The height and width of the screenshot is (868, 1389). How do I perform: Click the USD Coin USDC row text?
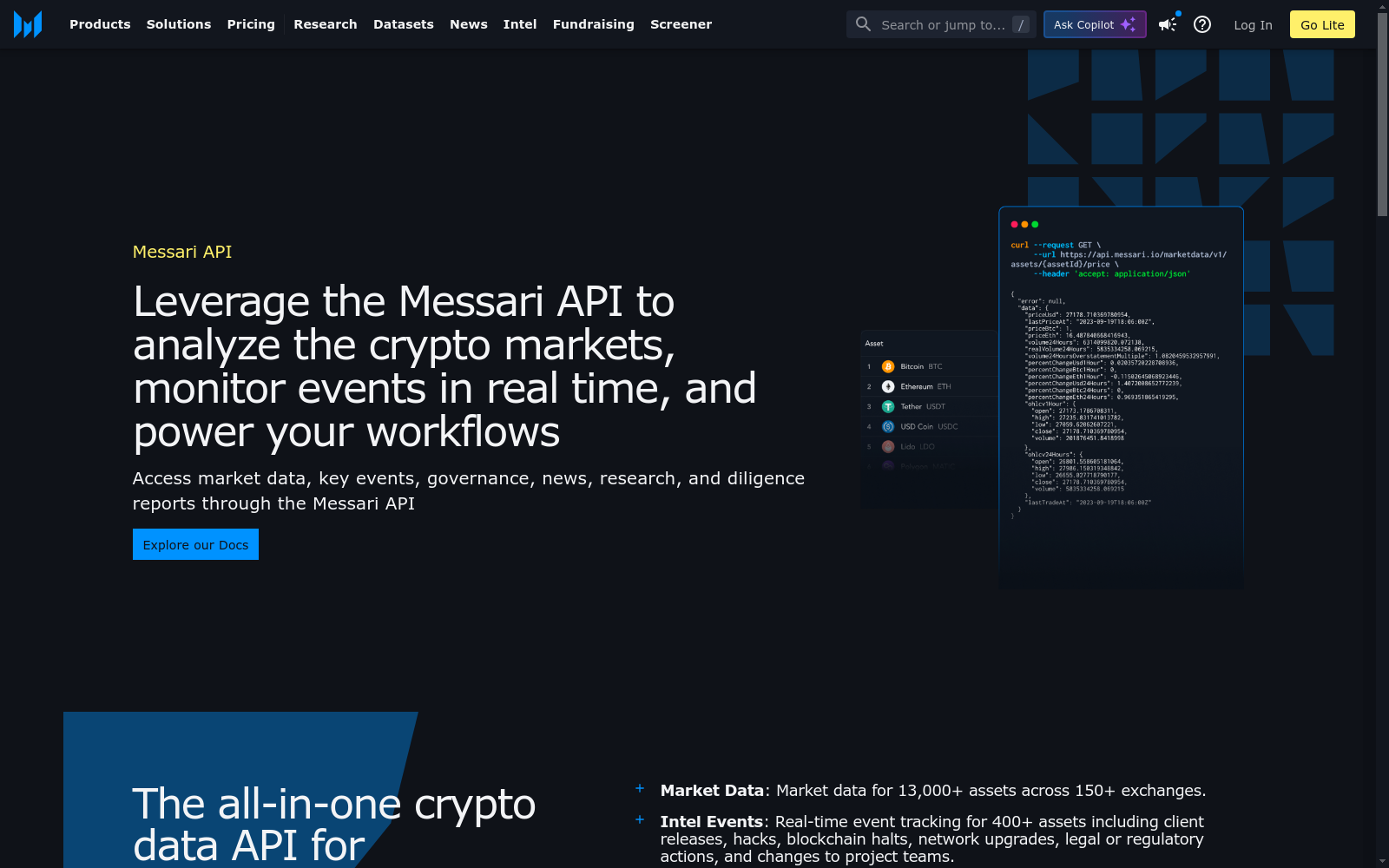click(929, 426)
